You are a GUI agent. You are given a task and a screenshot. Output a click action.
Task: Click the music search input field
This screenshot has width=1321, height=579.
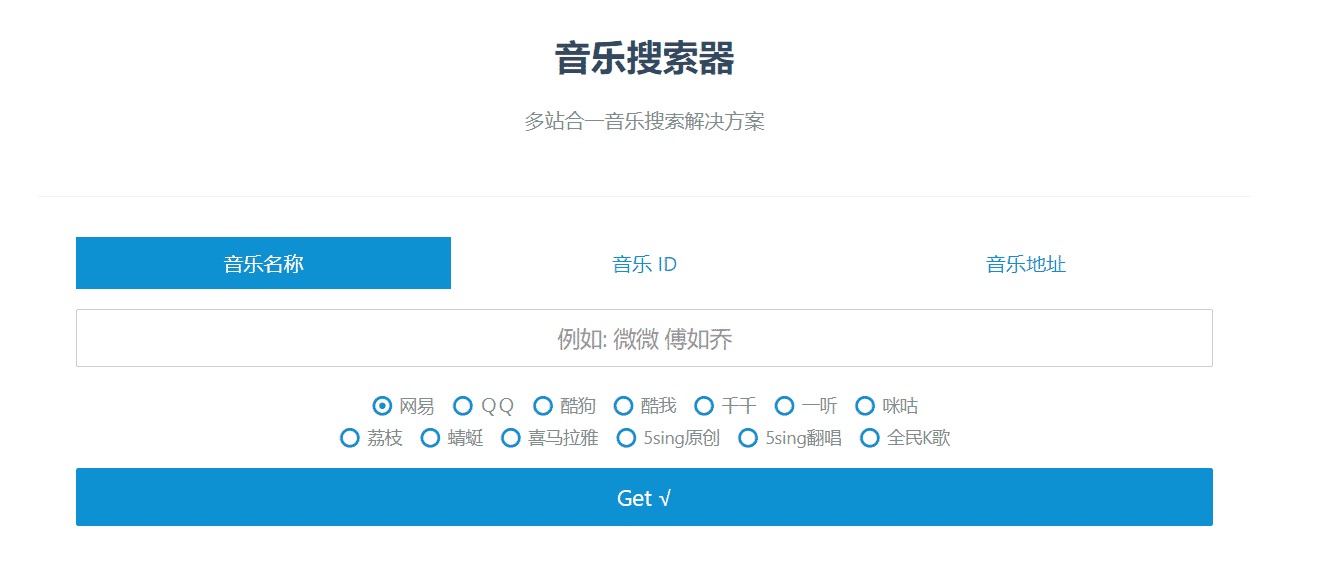tap(644, 338)
